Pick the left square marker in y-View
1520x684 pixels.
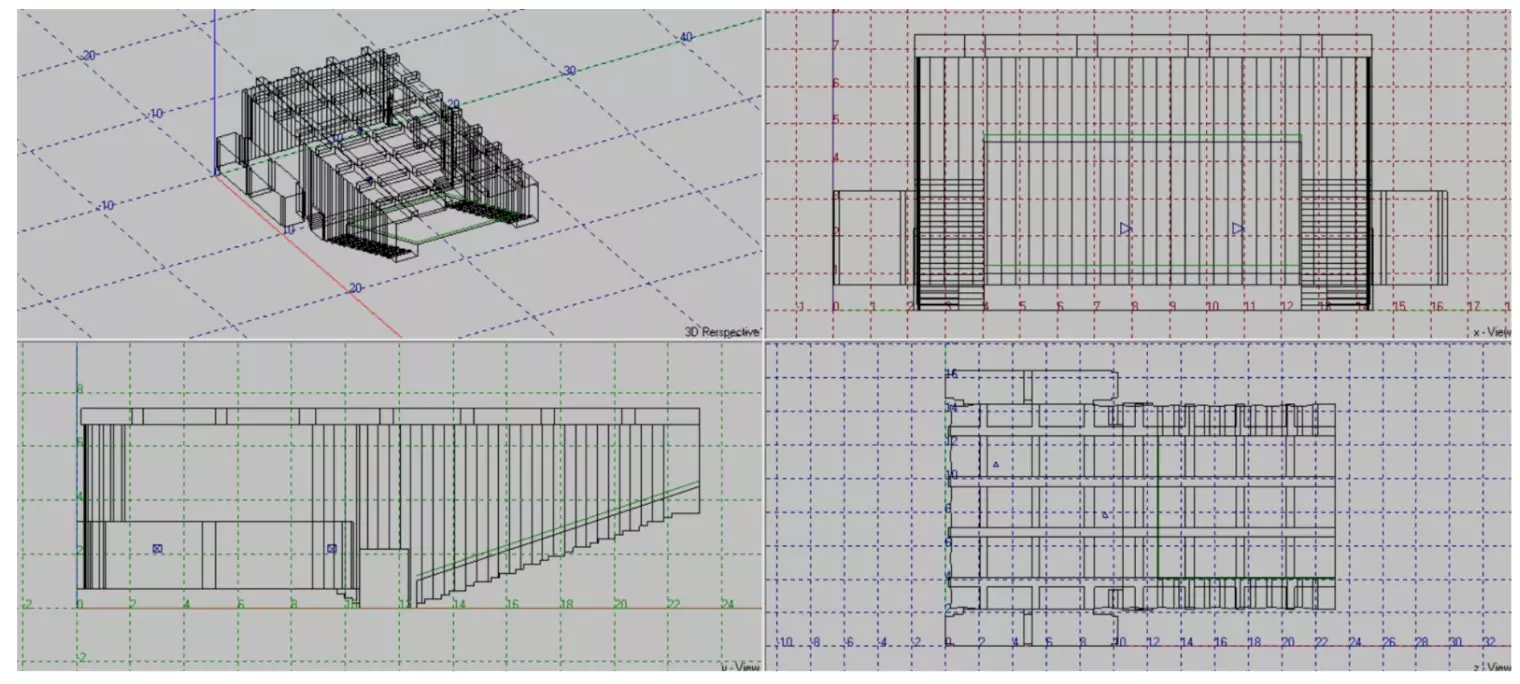(157, 548)
